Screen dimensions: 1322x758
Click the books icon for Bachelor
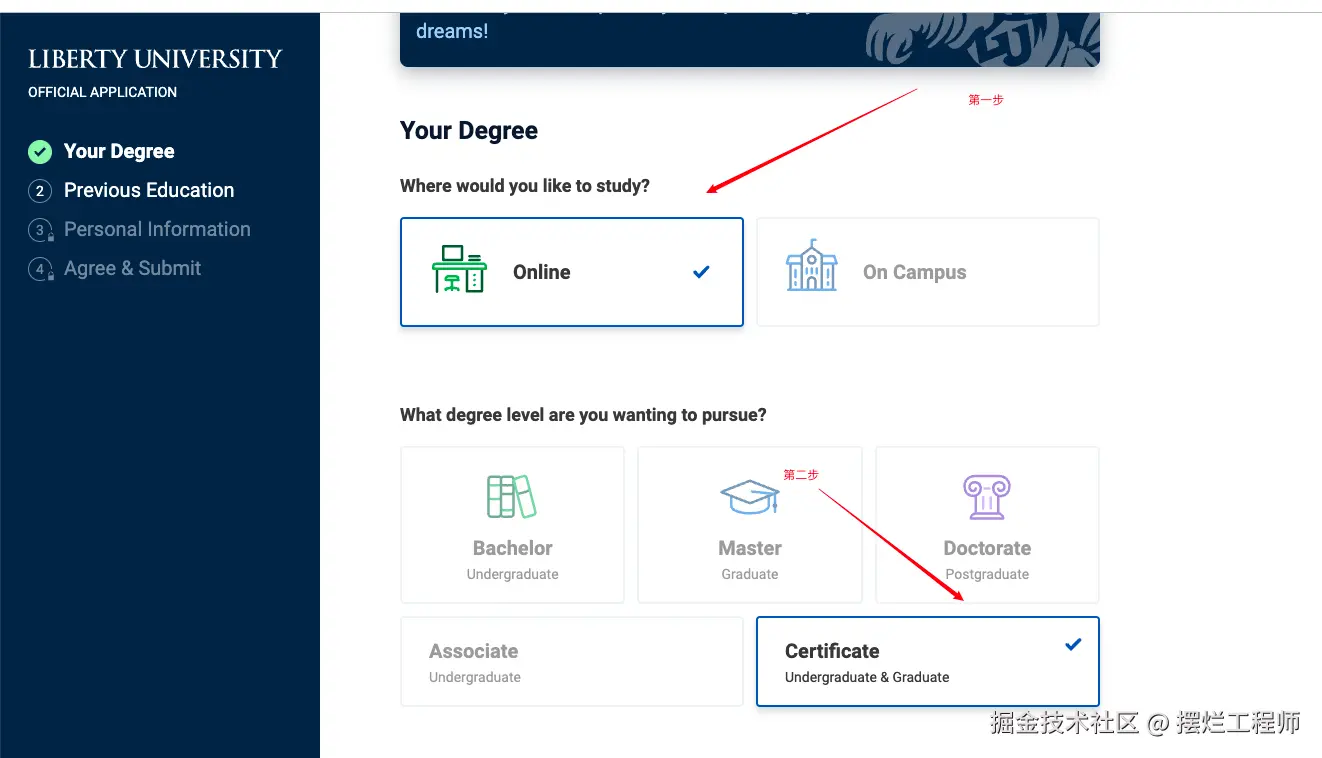tap(512, 496)
